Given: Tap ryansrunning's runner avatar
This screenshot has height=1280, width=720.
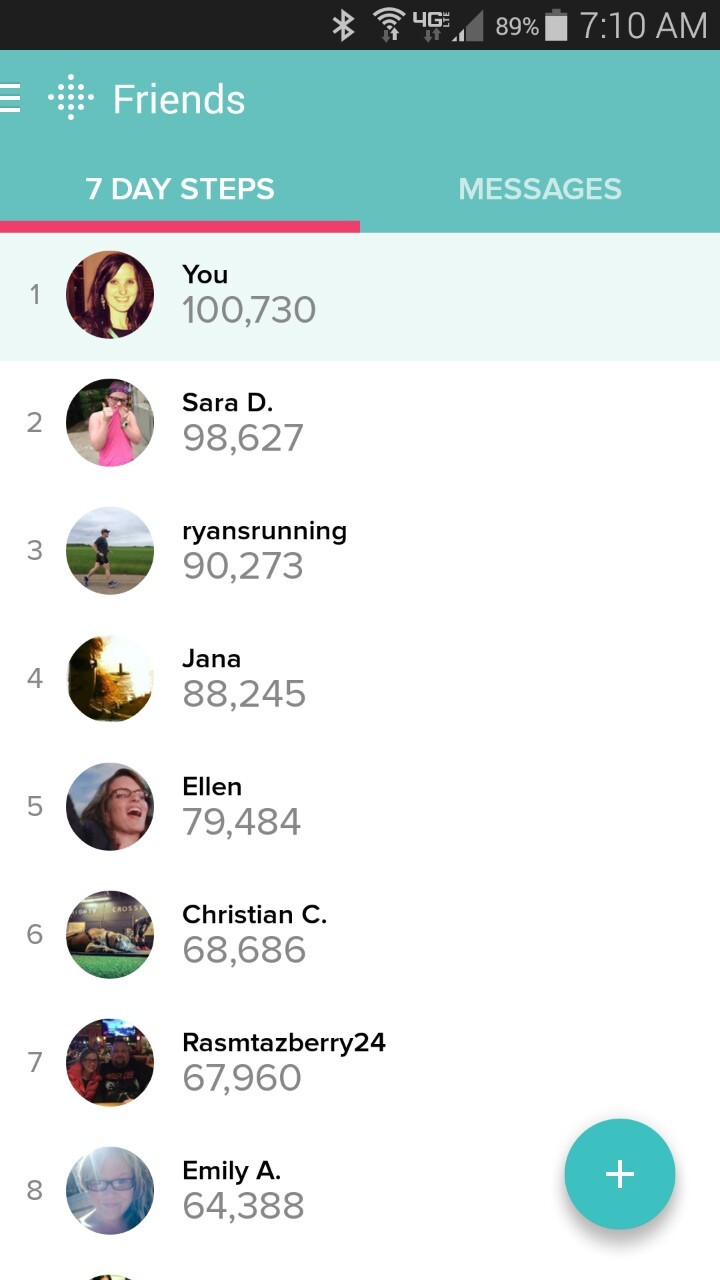Looking at the screenshot, I should [x=110, y=551].
